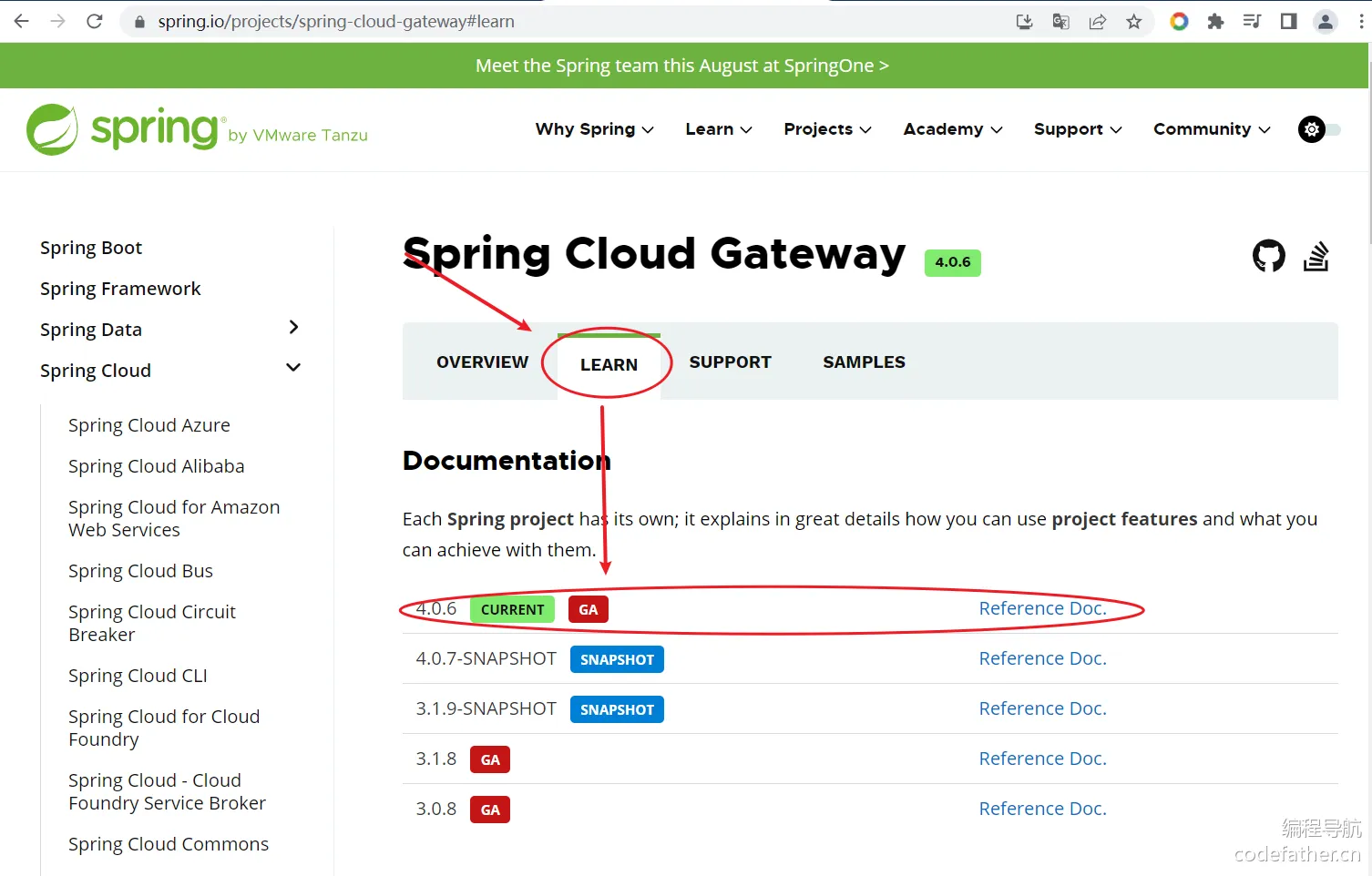Click the GA badge for version 3.0.8

[490, 810]
